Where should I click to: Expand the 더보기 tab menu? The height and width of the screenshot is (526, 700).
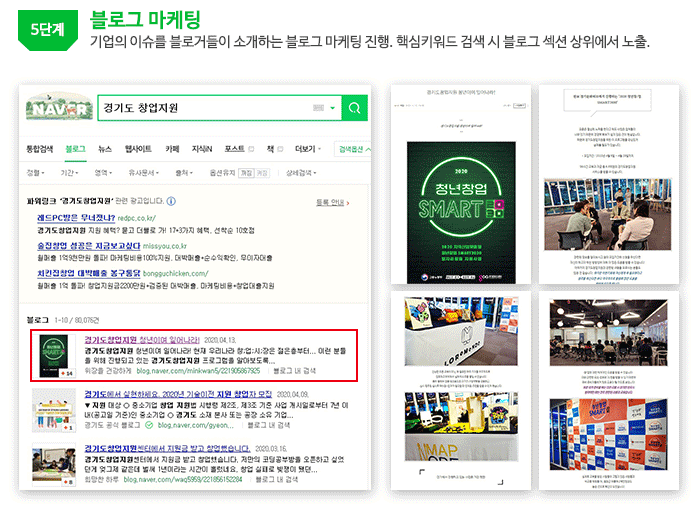pos(308,149)
